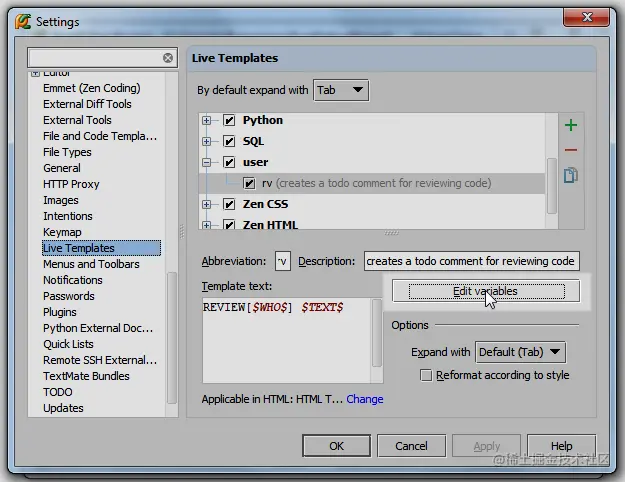This screenshot has height=482, width=625.
Task: Open Plugins settings
Action: click(60, 312)
